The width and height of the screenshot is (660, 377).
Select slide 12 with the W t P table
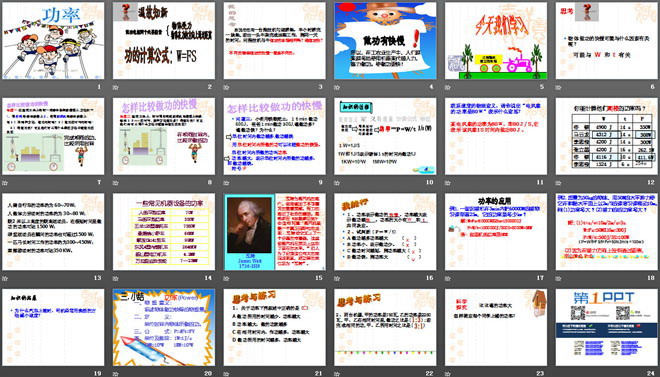click(x=607, y=136)
